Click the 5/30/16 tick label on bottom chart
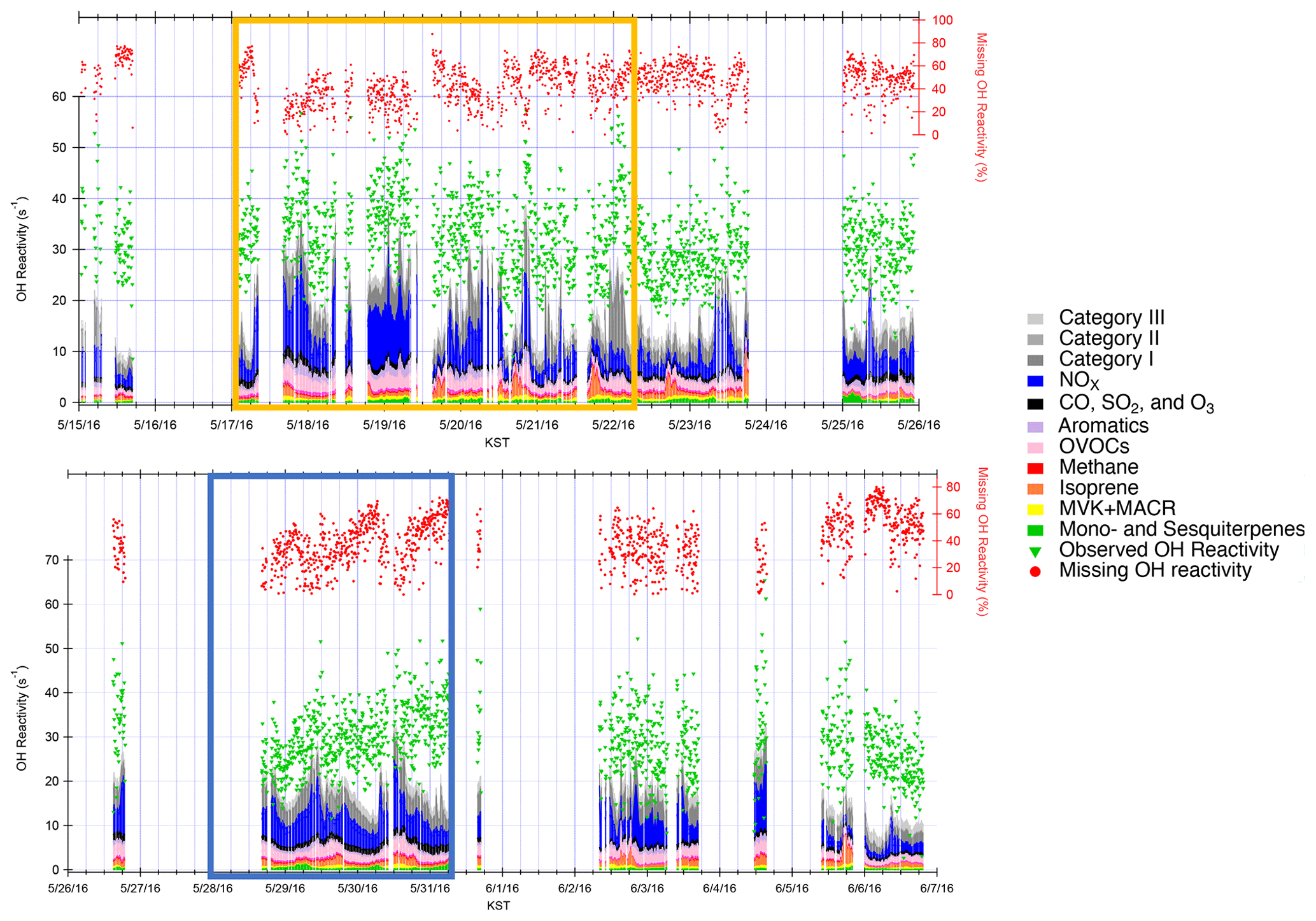 click(358, 889)
